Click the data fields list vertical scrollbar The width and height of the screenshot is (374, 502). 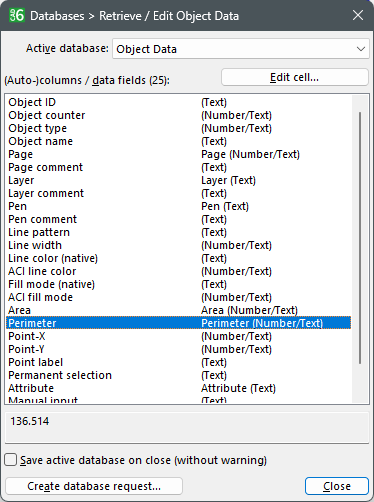(x=360, y=238)
